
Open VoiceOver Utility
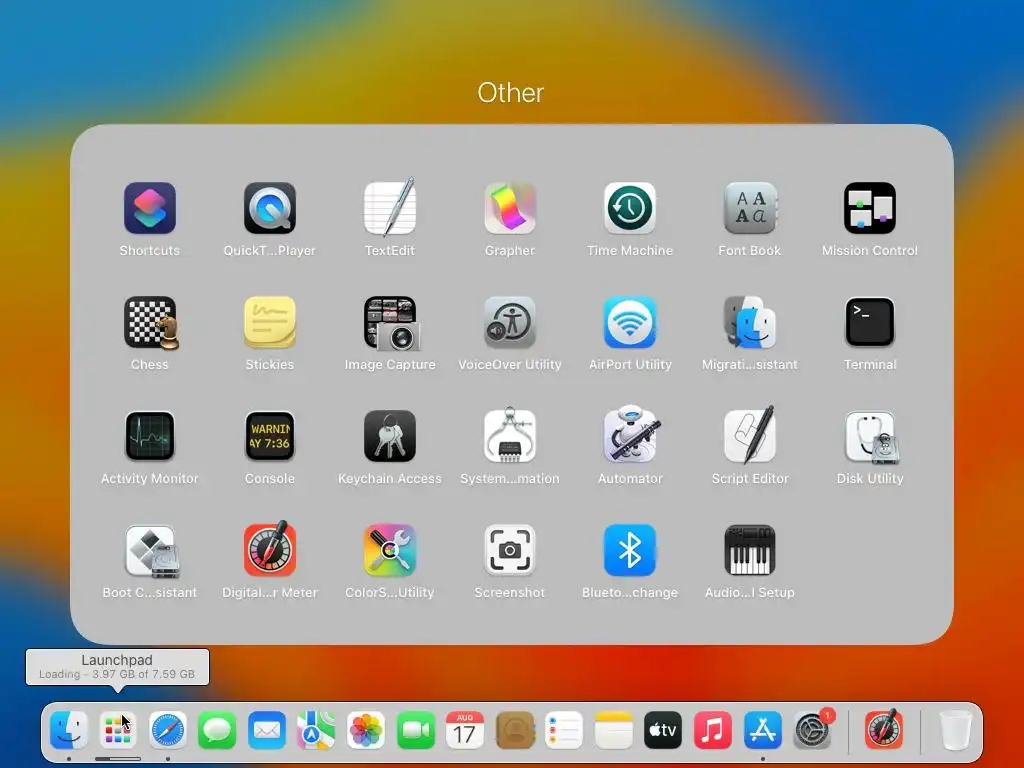pos(510,323)
